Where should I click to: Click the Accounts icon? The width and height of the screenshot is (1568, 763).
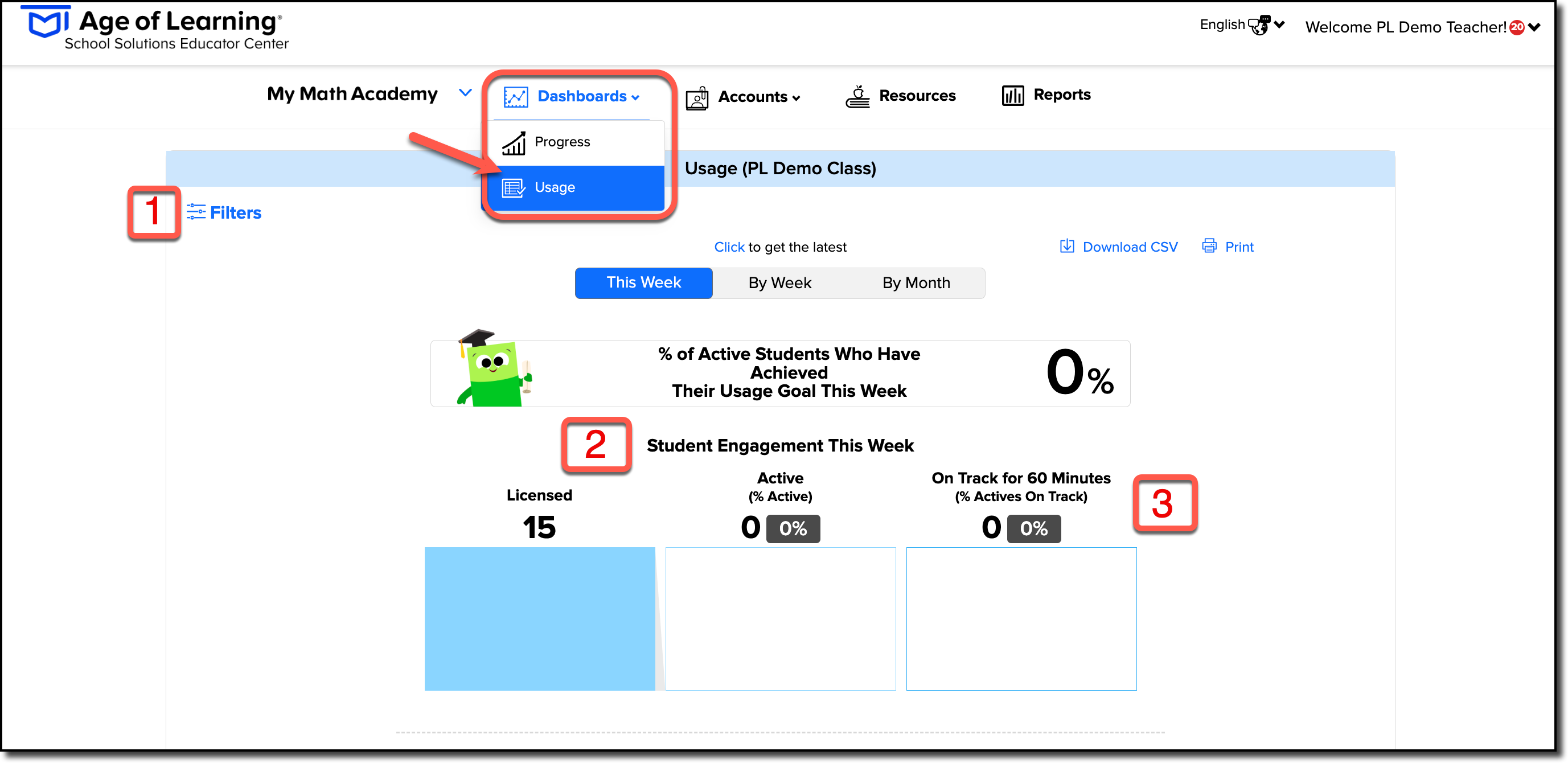point(697,97)
